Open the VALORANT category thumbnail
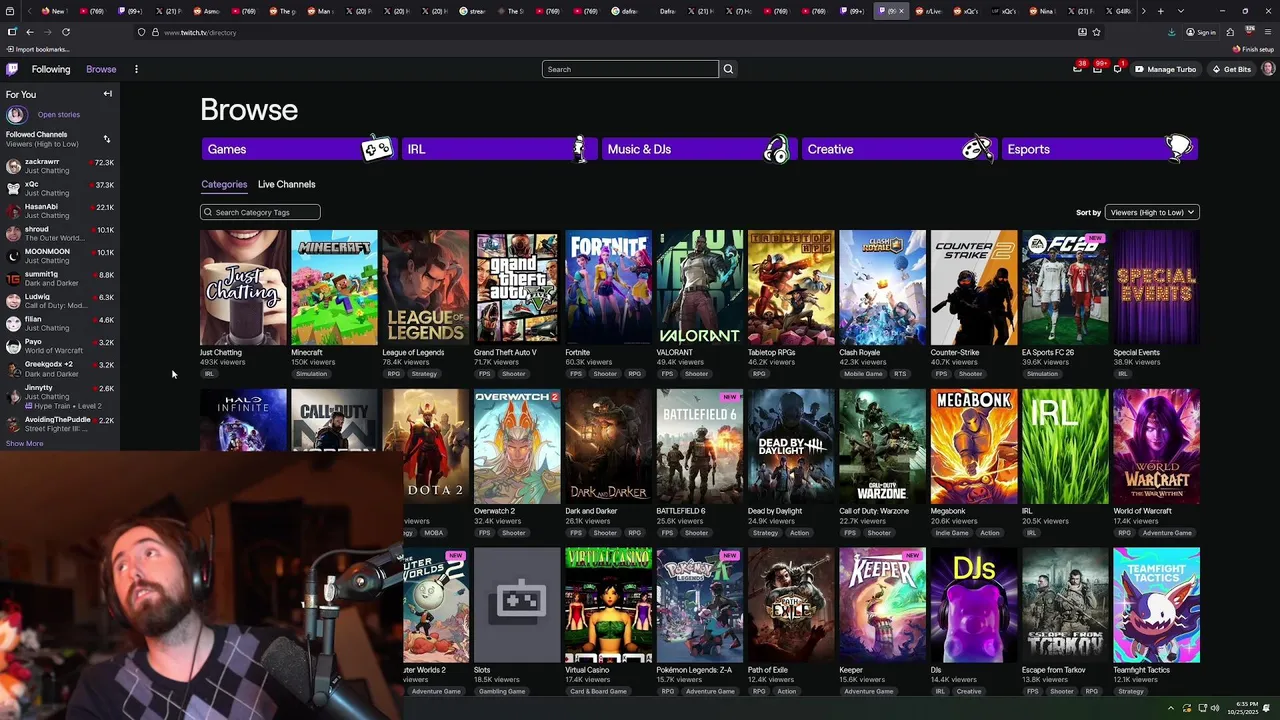The image size is (1280, 720). 700,288
